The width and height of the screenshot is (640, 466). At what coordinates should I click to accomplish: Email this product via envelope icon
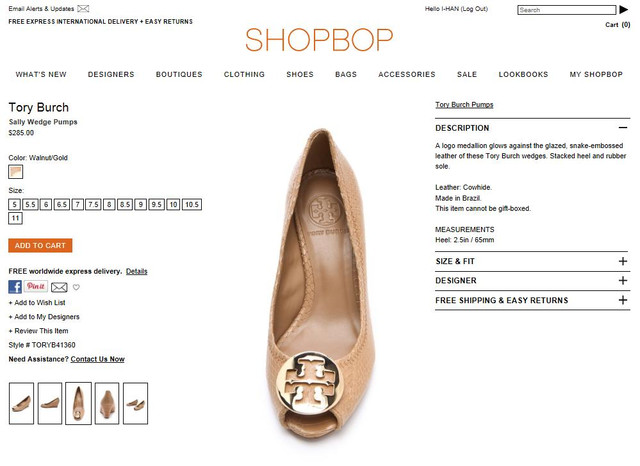(x=59, y=288)
